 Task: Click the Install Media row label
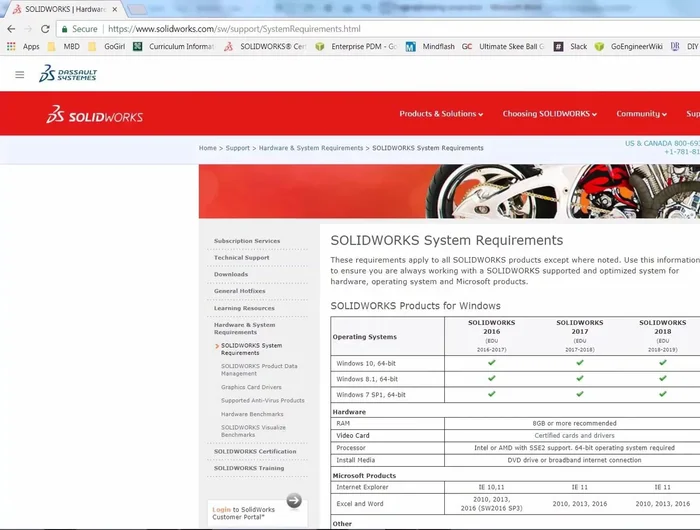tap(355, 460)
